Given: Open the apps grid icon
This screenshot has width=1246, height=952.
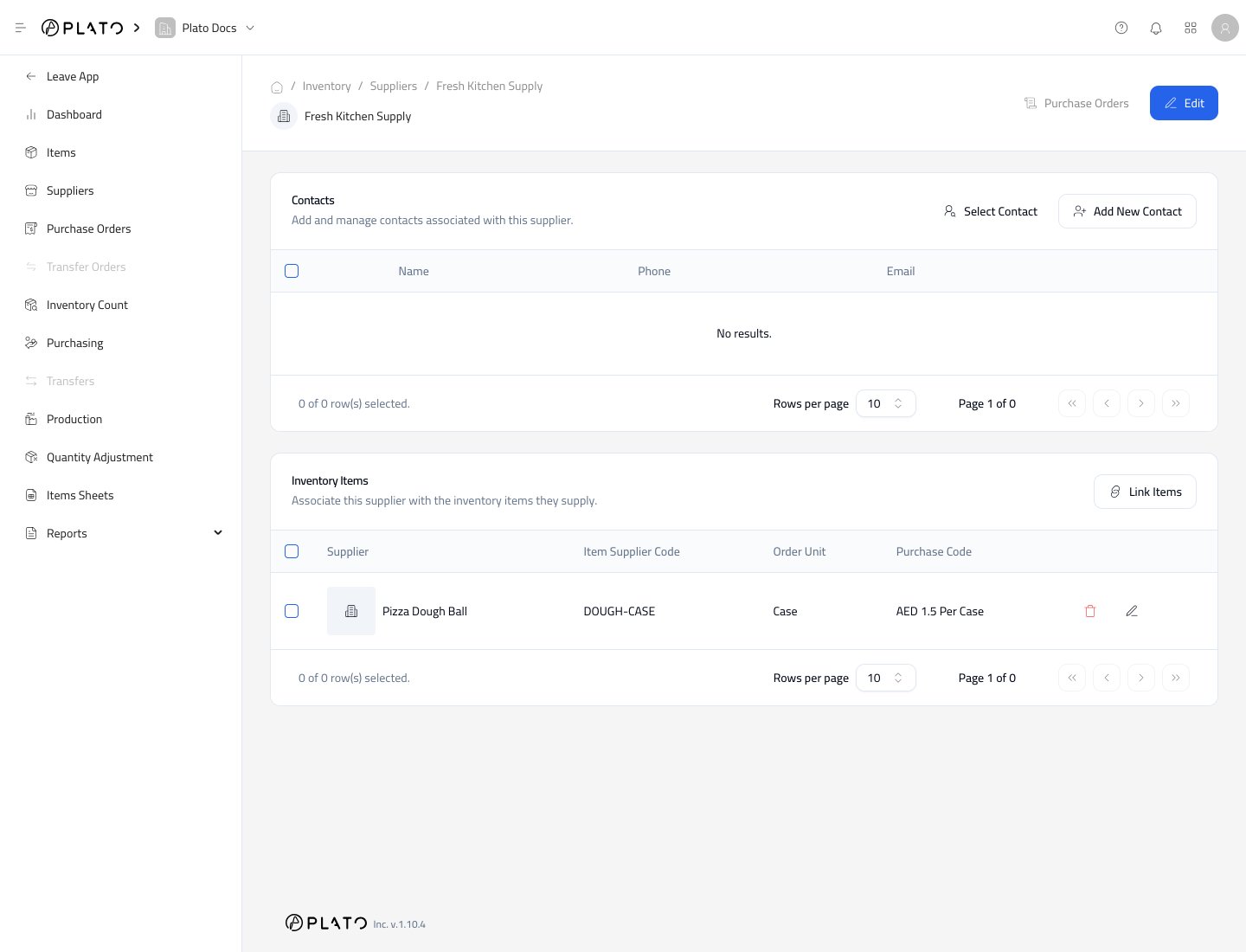Looking at the screenshot, I should [1191, 28].
